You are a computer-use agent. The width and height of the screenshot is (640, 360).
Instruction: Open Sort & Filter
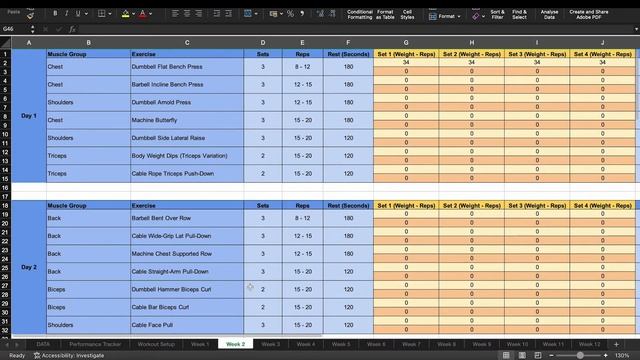coord(498,15)
